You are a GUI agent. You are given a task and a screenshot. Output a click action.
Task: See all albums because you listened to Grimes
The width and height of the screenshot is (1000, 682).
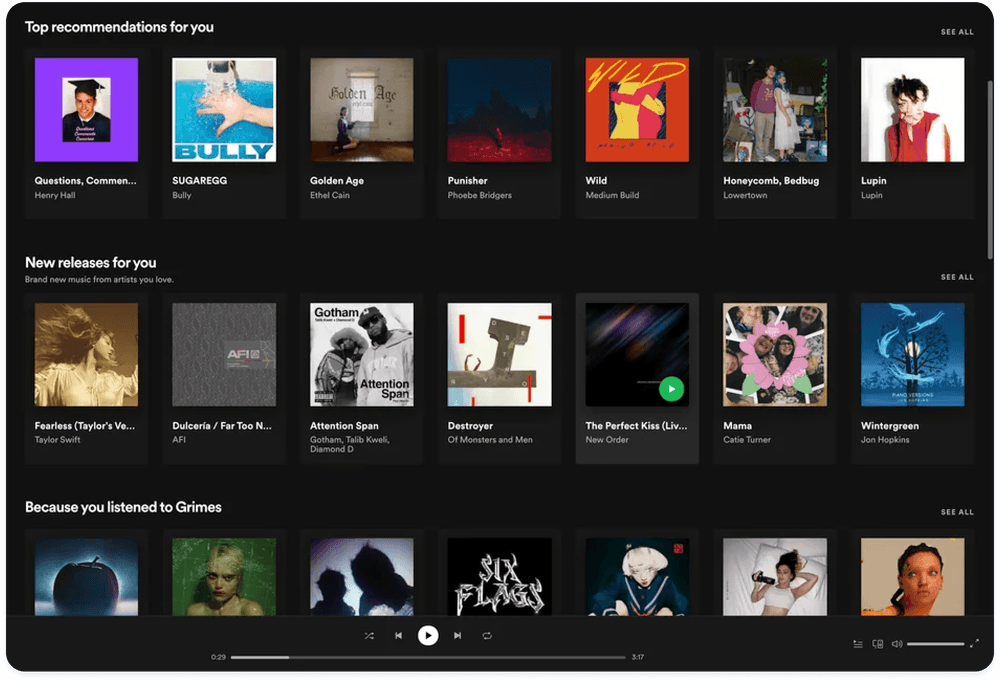click(957, 511)
